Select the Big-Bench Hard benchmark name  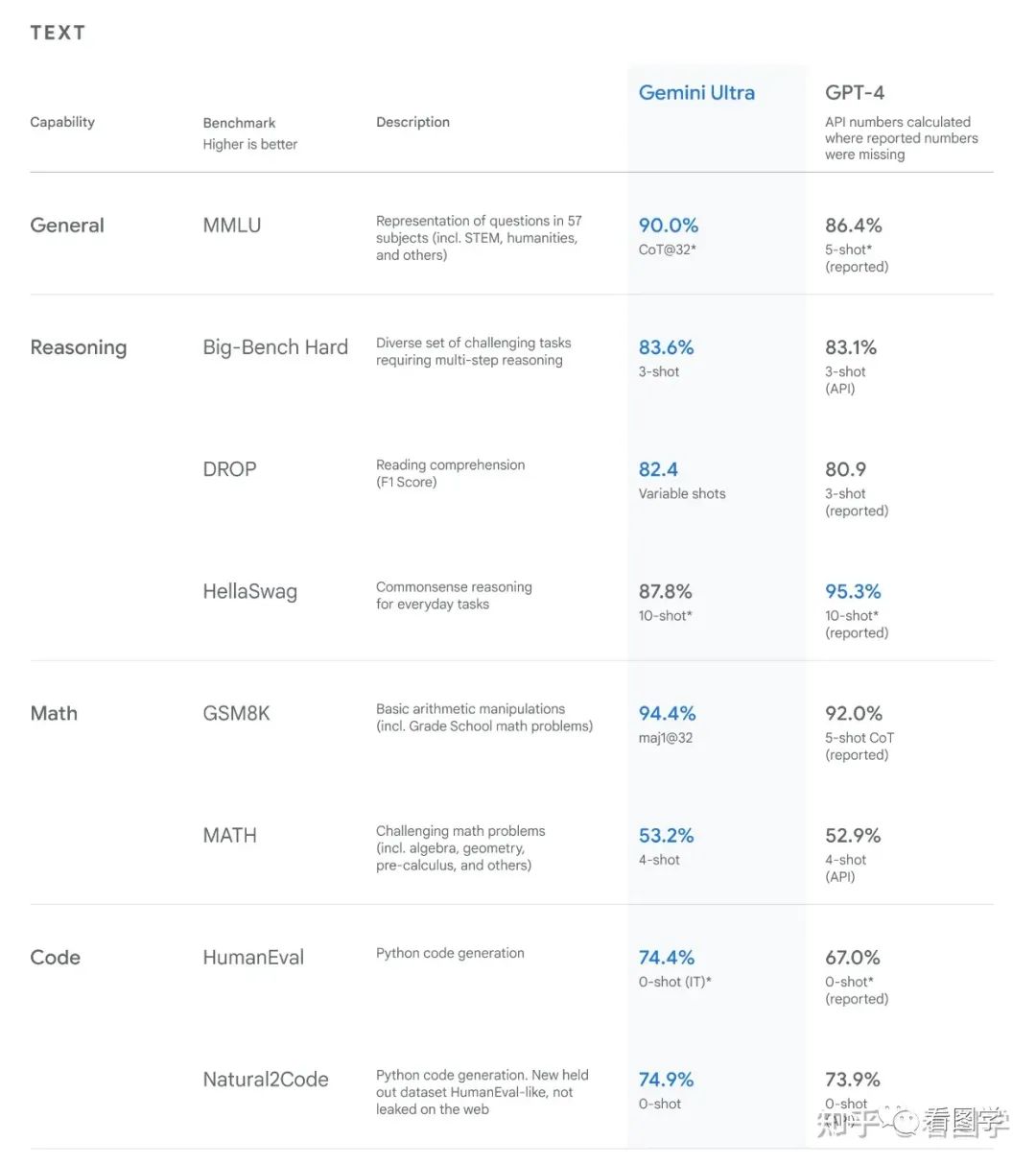pos(275,347)
